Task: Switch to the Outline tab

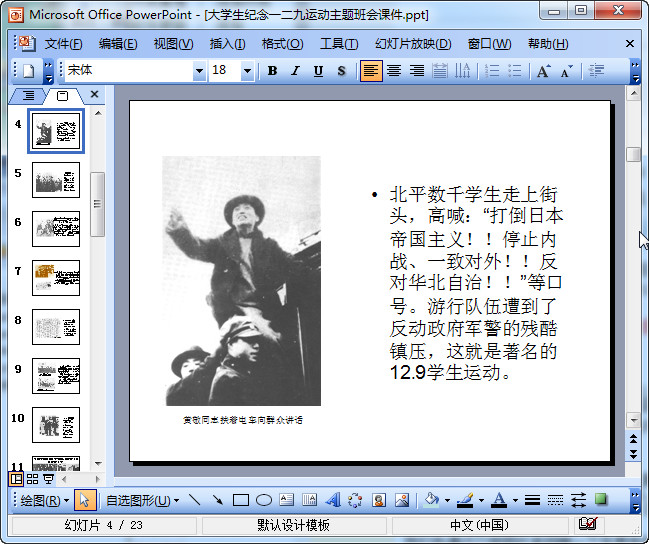Action: pyautogui.click(x=28, y=96)
